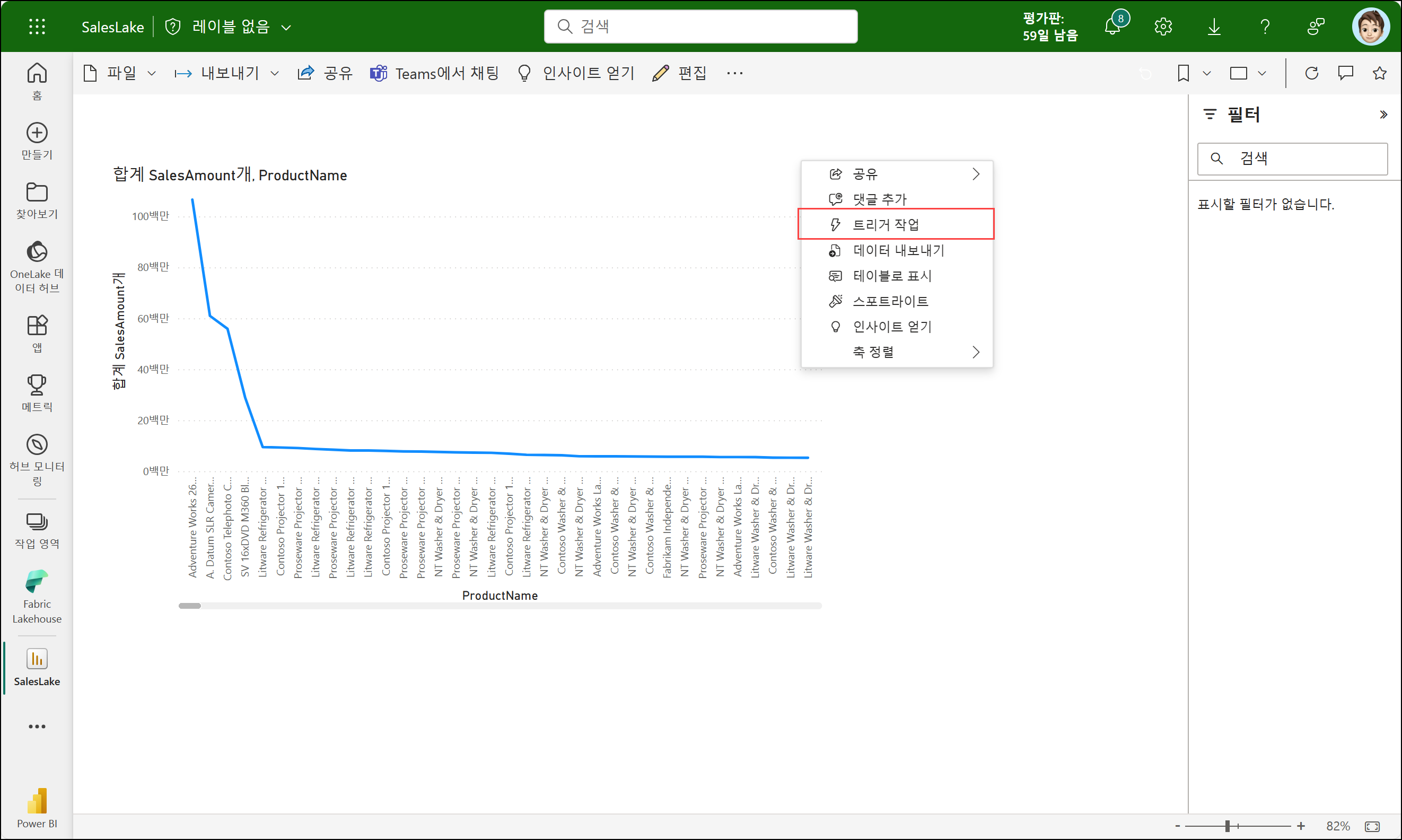Open the comments icon in toolbar
1402x840 pixels.
click(1345, 73)
